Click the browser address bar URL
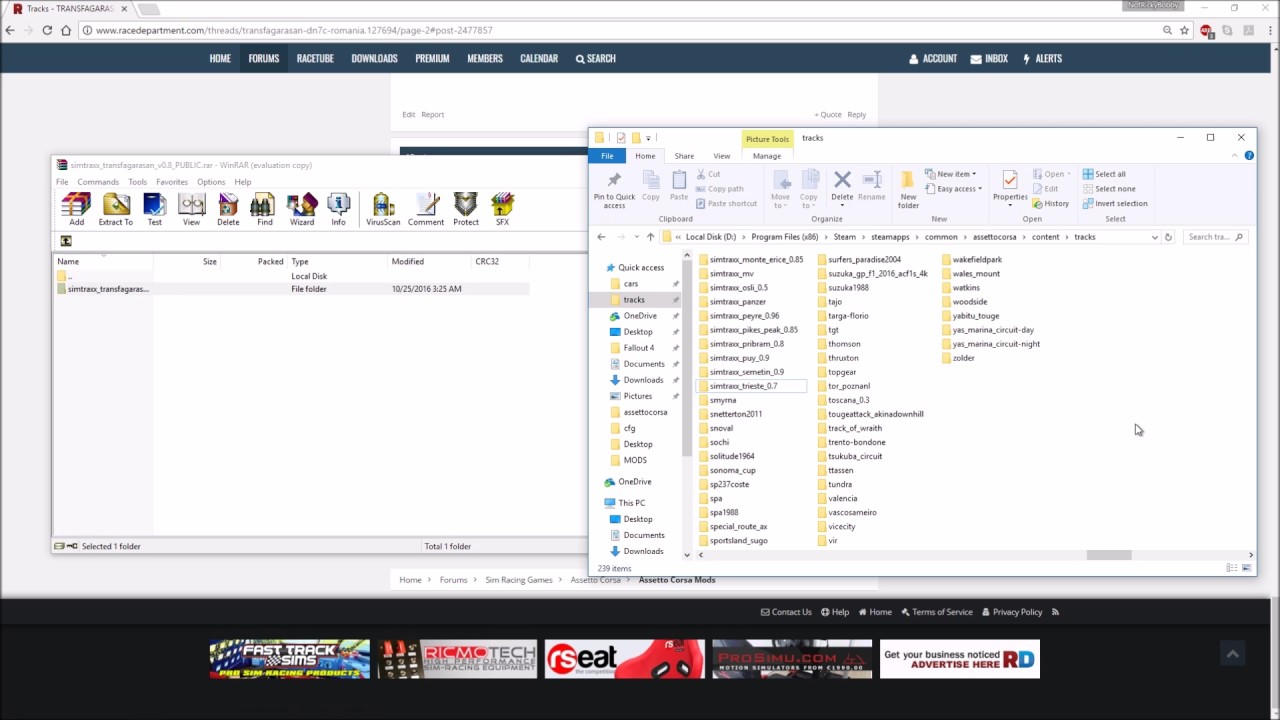 click(x=294, y=30)
